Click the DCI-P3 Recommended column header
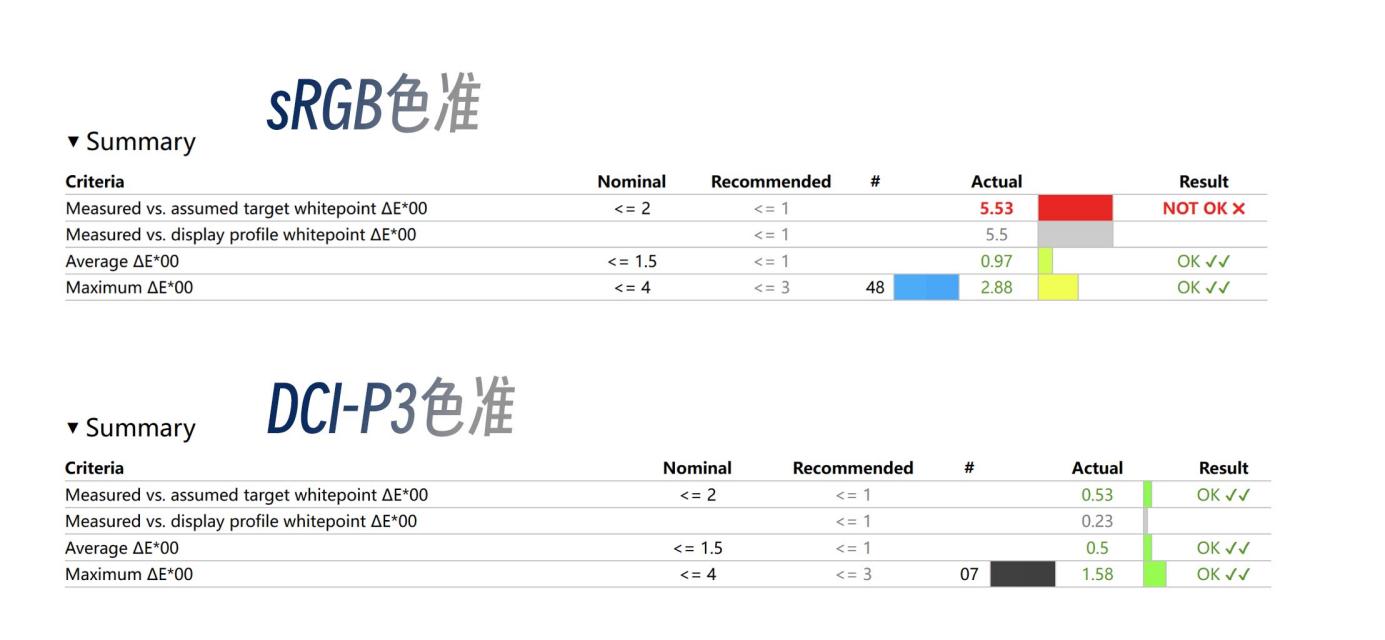This screenshot has height=640, width=1385. click(852, 468)
